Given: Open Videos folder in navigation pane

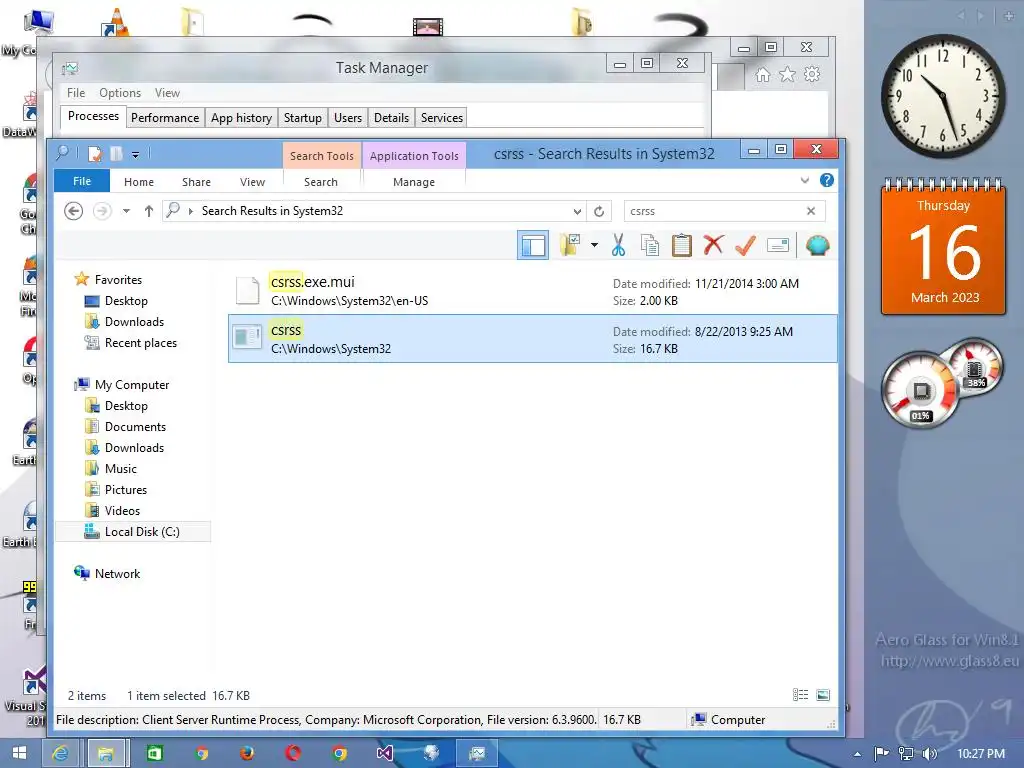Looking at the screenshot, I should (x=122, y=511).
